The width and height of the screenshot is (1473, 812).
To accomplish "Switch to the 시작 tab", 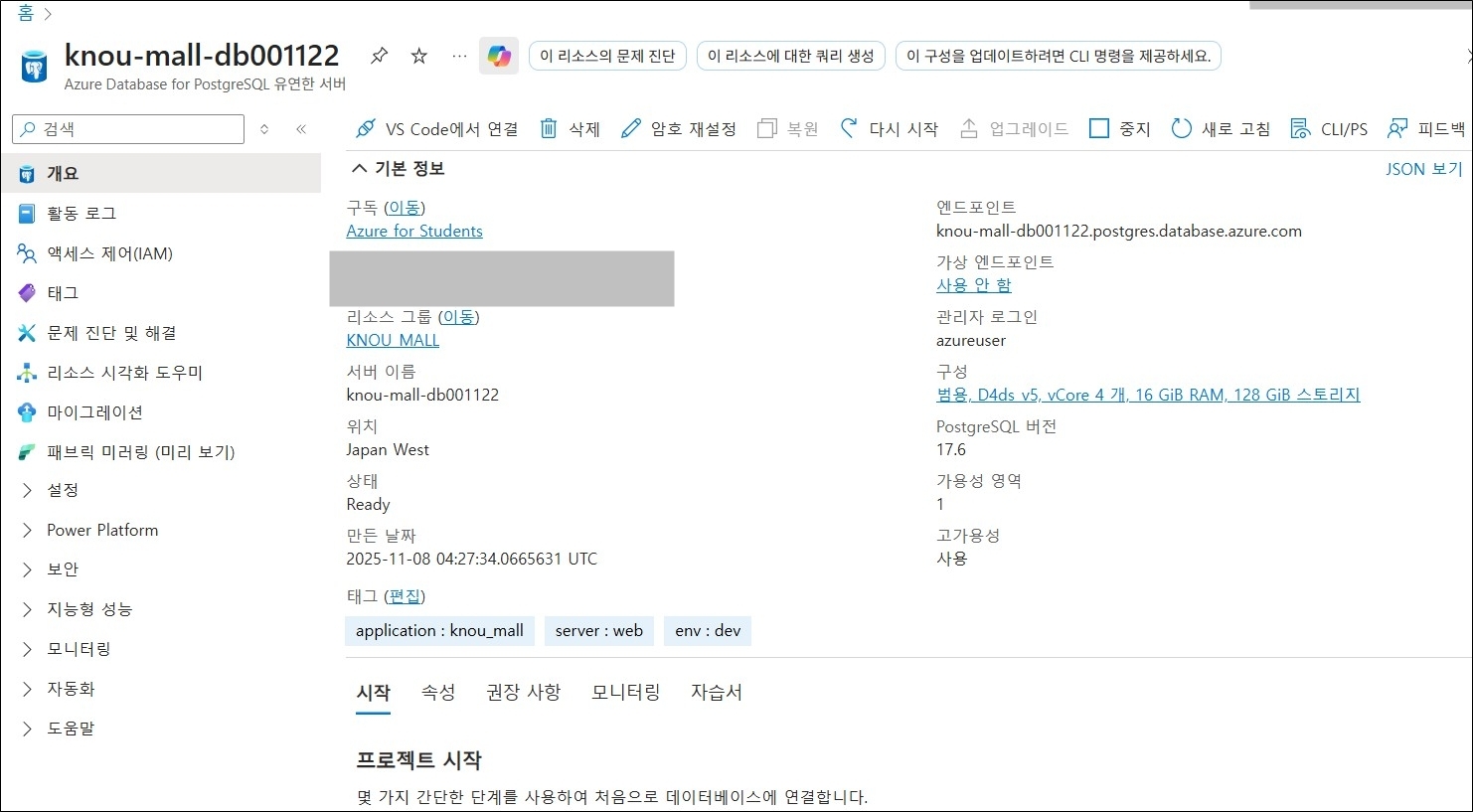I will click(x=374, y=693).
